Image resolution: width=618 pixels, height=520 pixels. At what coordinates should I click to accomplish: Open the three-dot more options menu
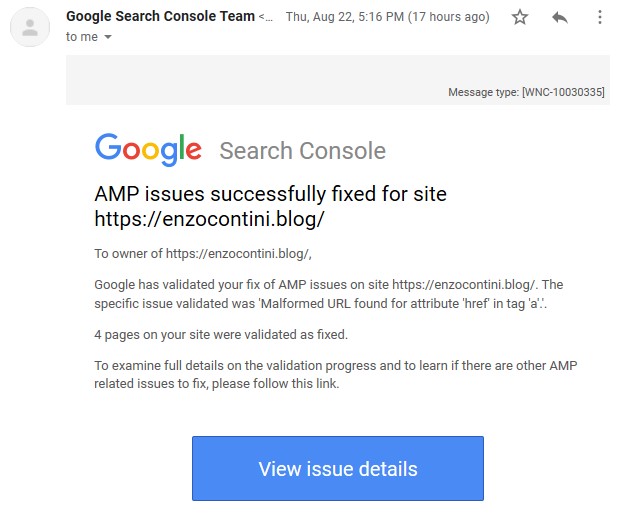[x=599, y=17]
